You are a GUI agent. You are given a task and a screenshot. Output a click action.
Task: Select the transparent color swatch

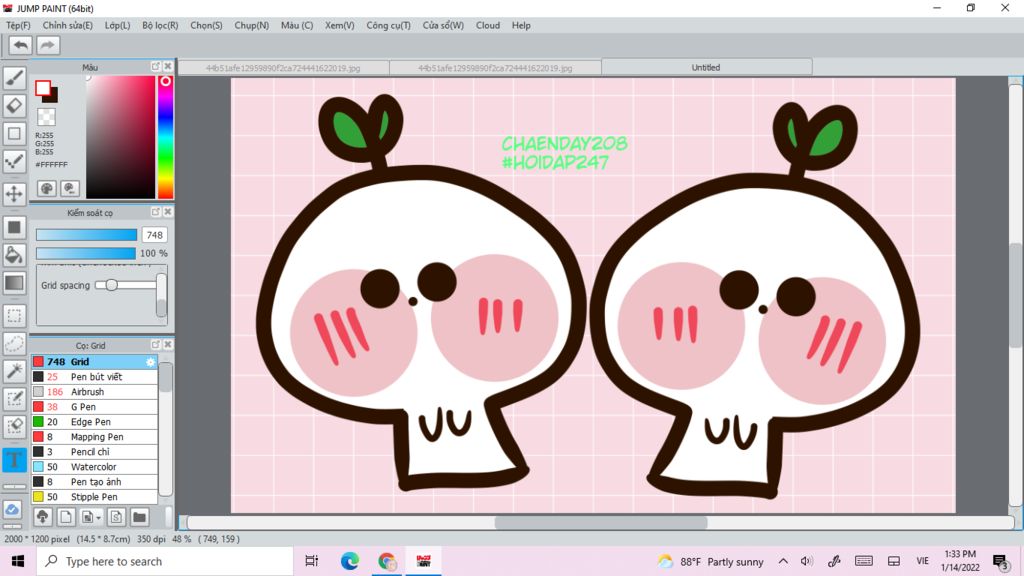pyautogui.click(x=46, y=117)
